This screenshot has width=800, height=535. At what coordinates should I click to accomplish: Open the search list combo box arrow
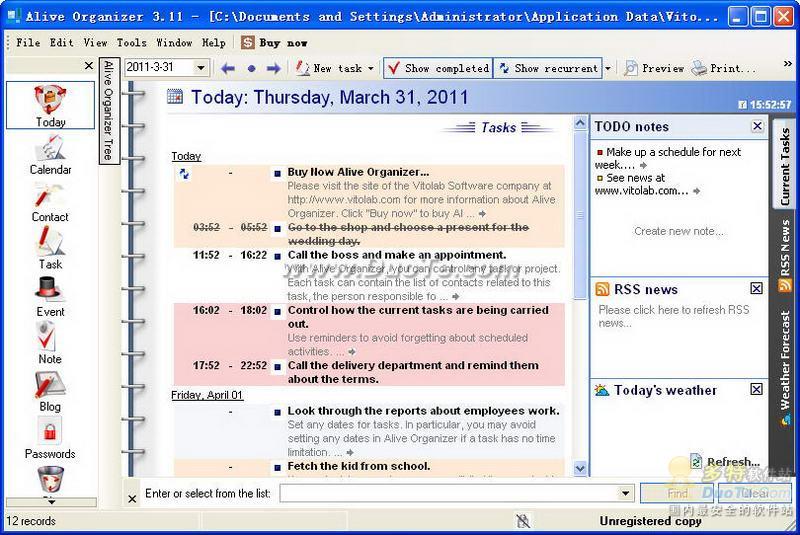click(x=625, y=493)
